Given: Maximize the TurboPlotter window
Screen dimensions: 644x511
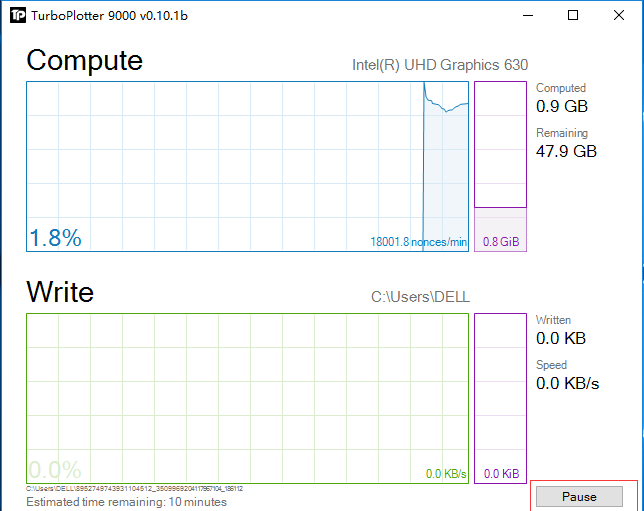Looking at the screenshot, I should coord(573,16).
